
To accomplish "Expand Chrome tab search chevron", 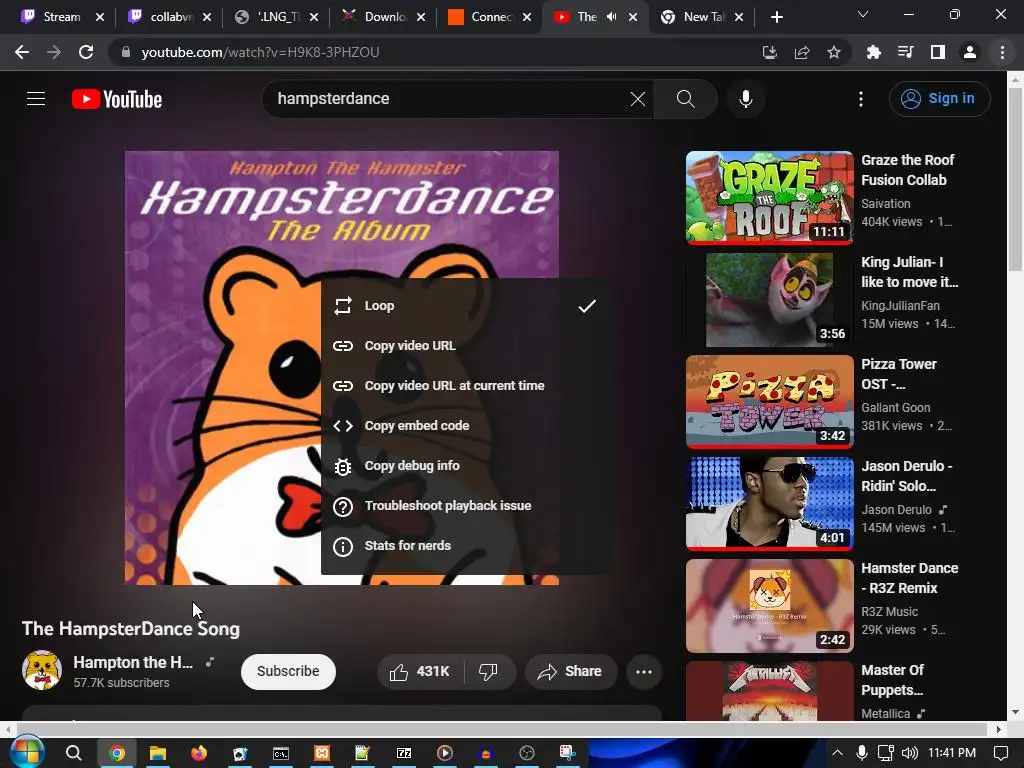I will point(863,14).
